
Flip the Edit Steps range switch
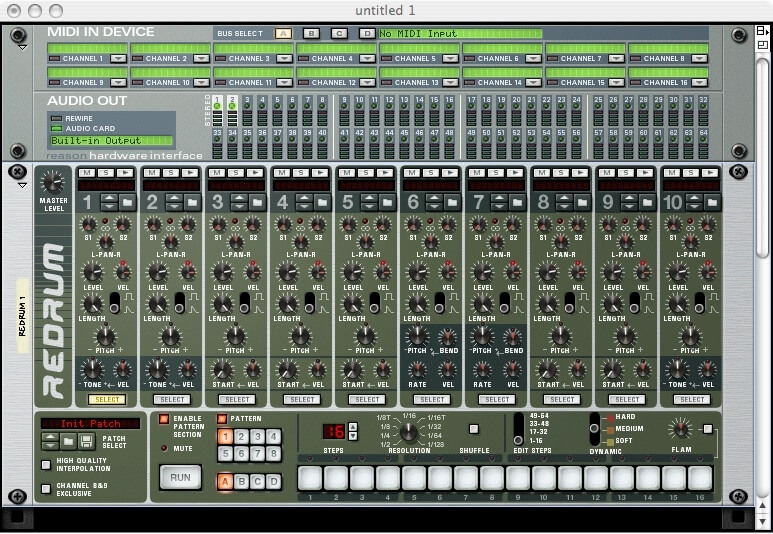[518, 429]
